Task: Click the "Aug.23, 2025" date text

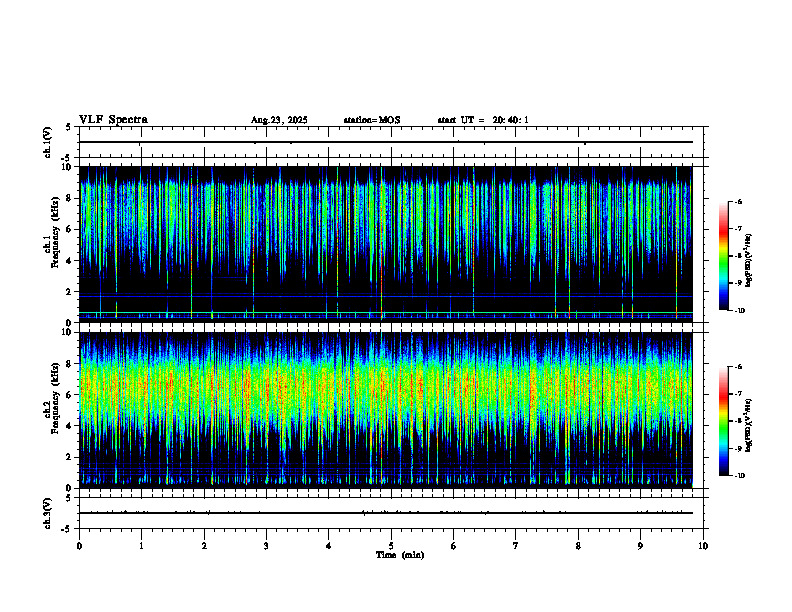Action: click(279, 120)
